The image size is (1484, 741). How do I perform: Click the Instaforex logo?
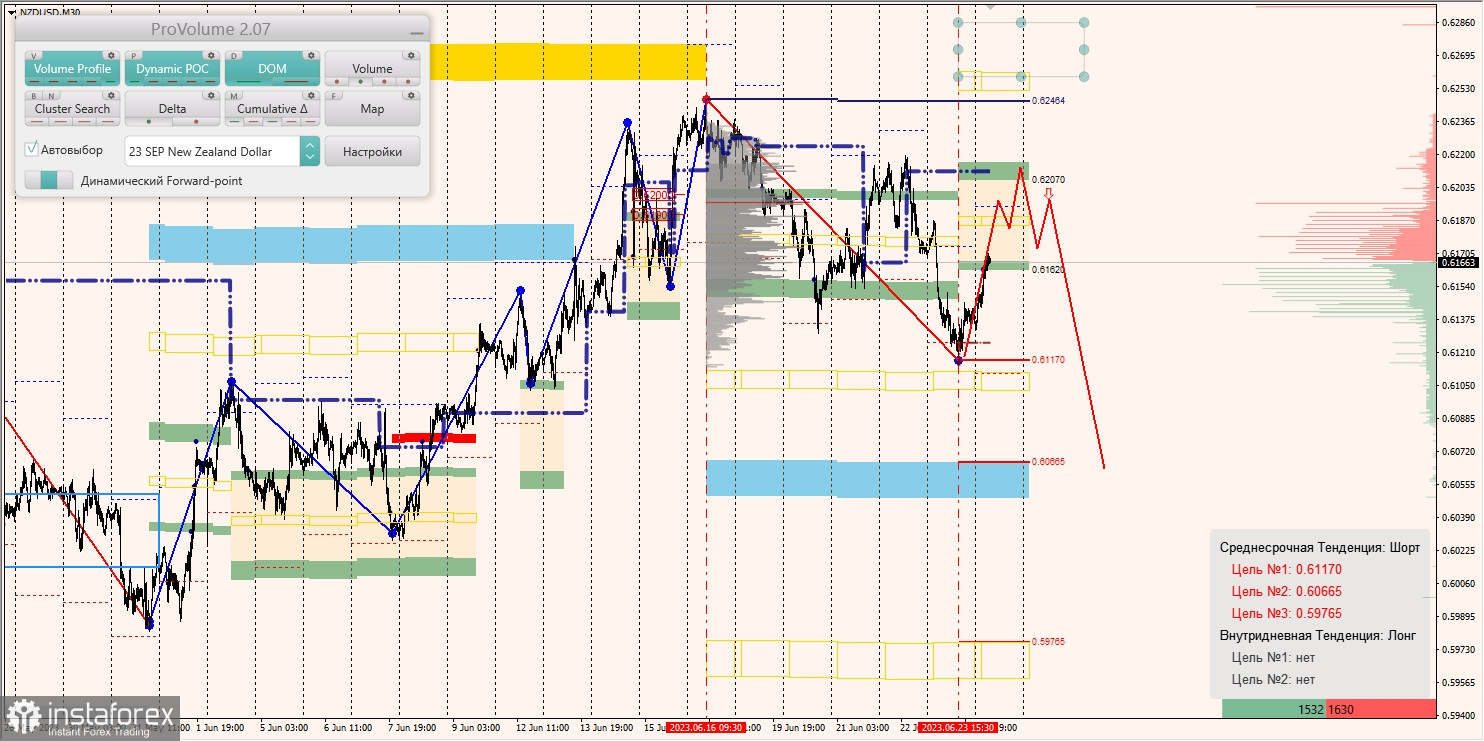91,718
